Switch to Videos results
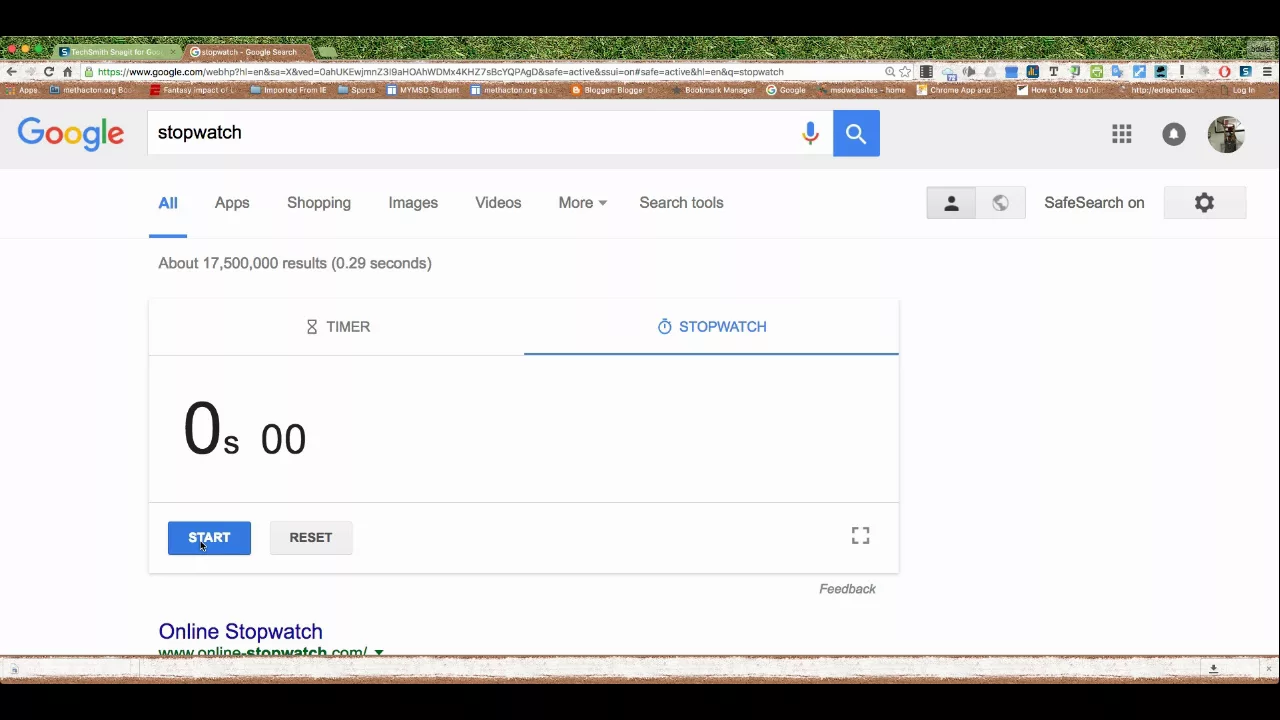This screenshot has width=1280, height=720. [498, 203]
